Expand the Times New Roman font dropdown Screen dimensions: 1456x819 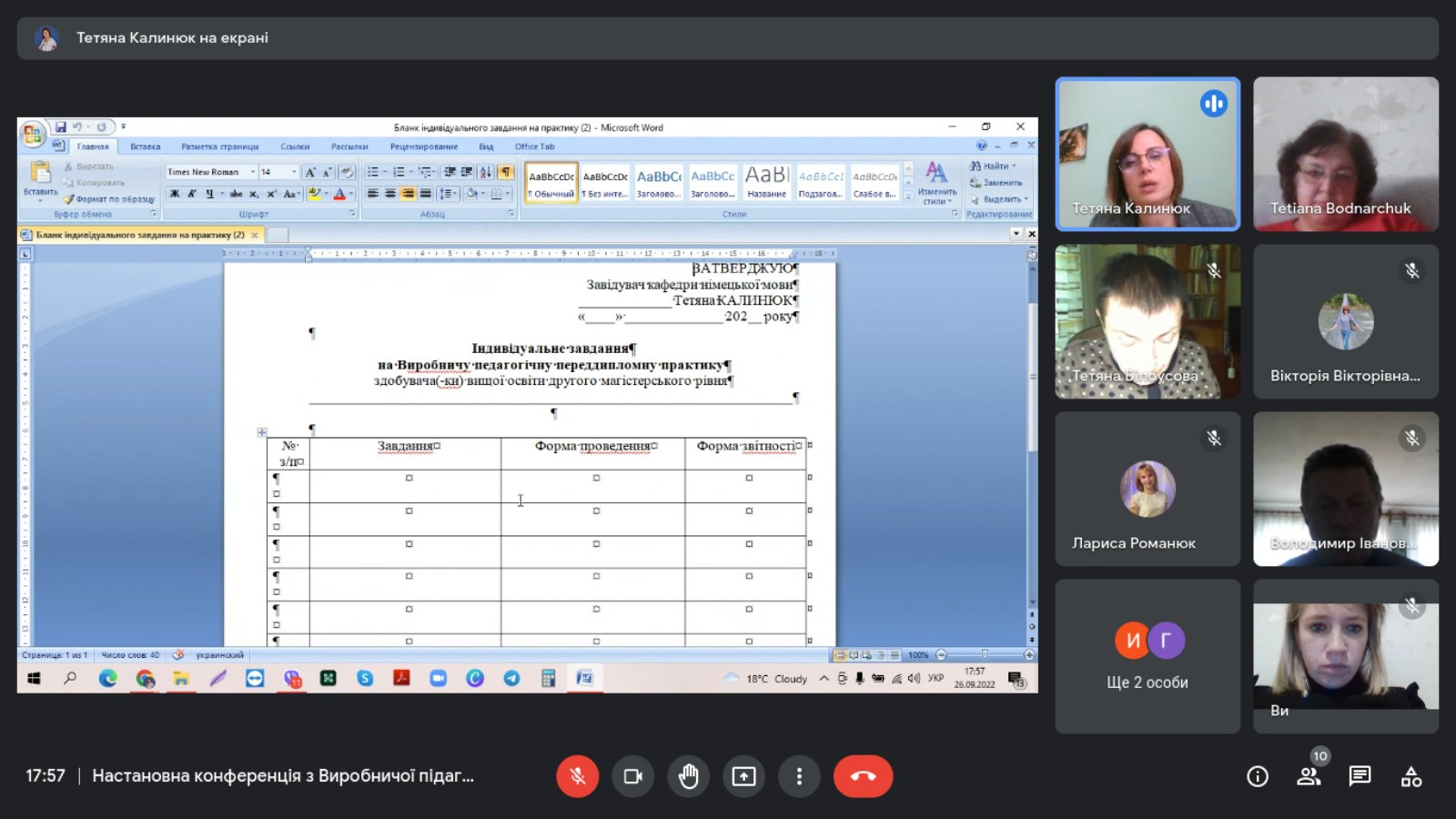(253, 172)
